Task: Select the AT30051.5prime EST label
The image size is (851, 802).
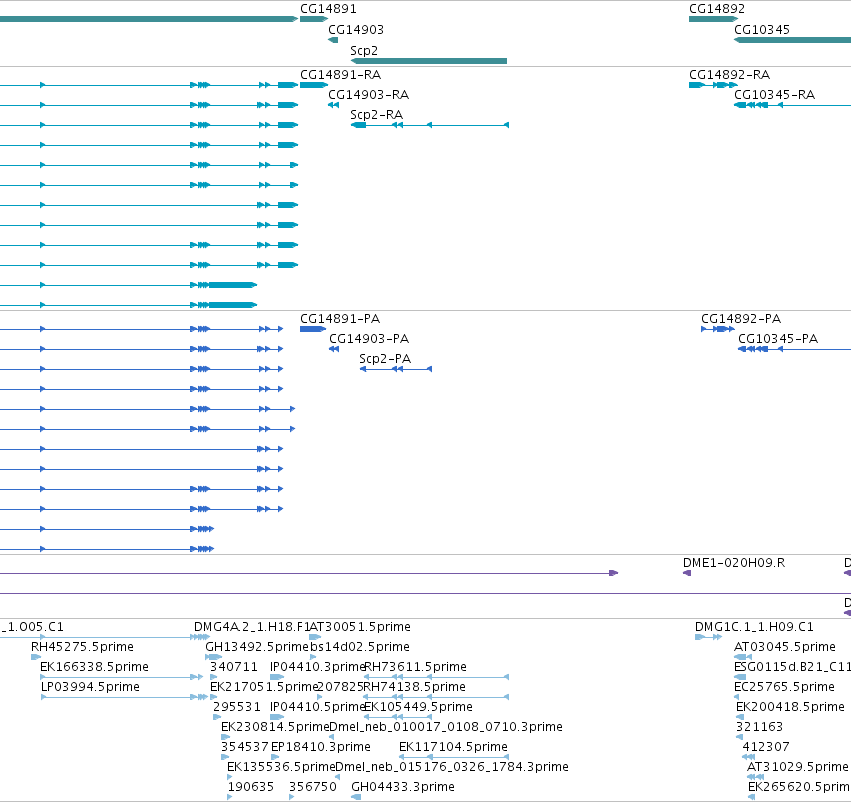Action: coord(360,627)
